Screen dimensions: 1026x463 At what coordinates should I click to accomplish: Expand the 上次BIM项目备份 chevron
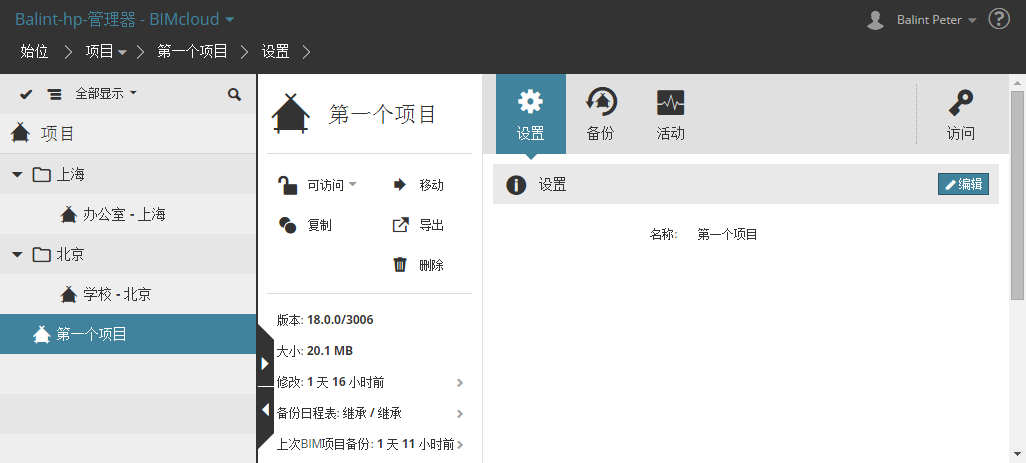(460, 445)
